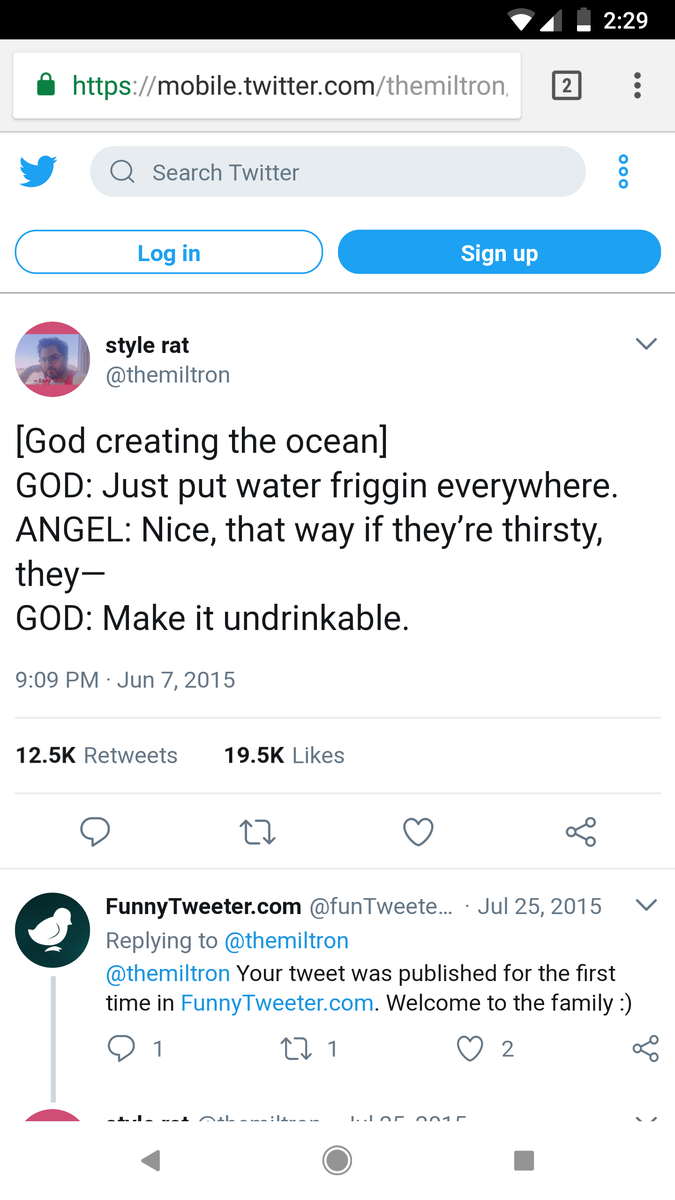Reply to the FunnyTweeter.com comment
675x1200 pixels.
click(x=121, y=1048)
